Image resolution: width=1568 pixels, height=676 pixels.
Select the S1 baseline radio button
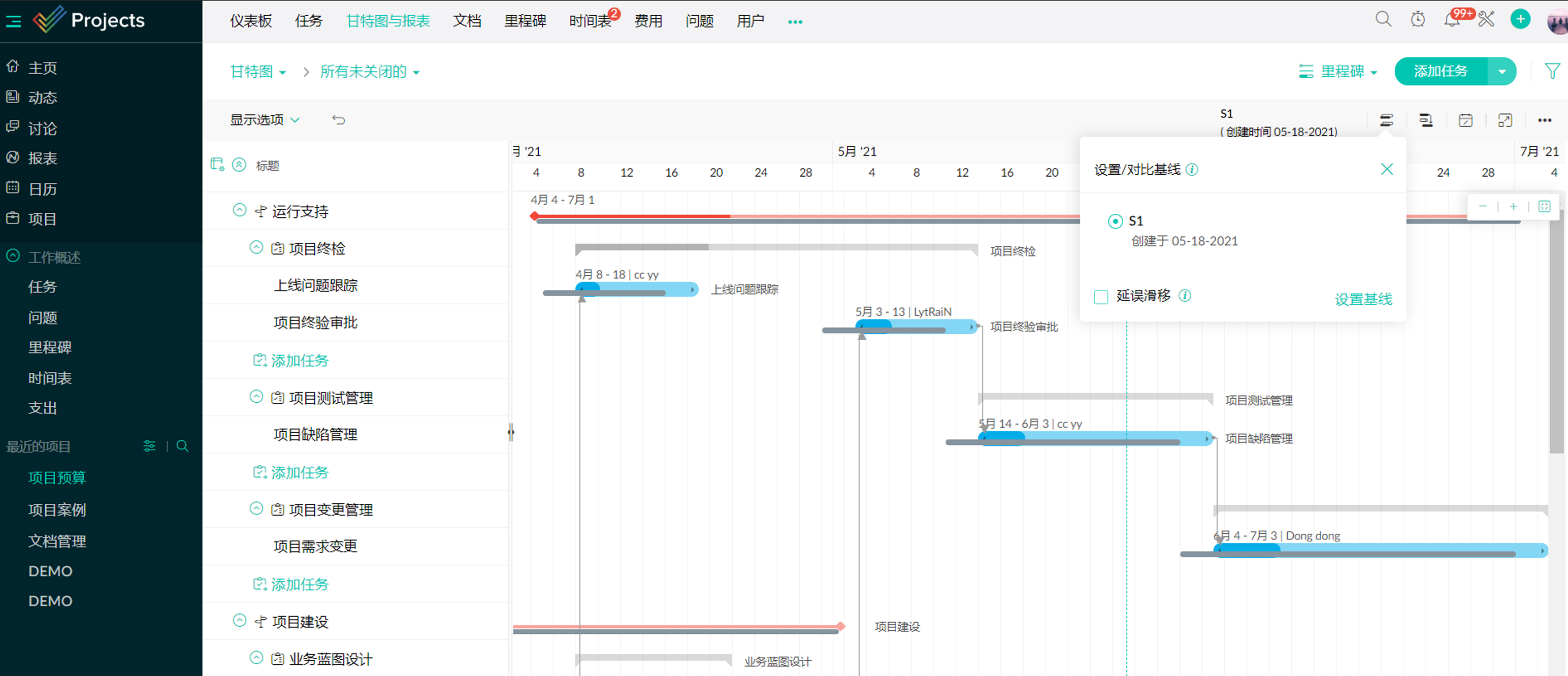click(1115, 221)
